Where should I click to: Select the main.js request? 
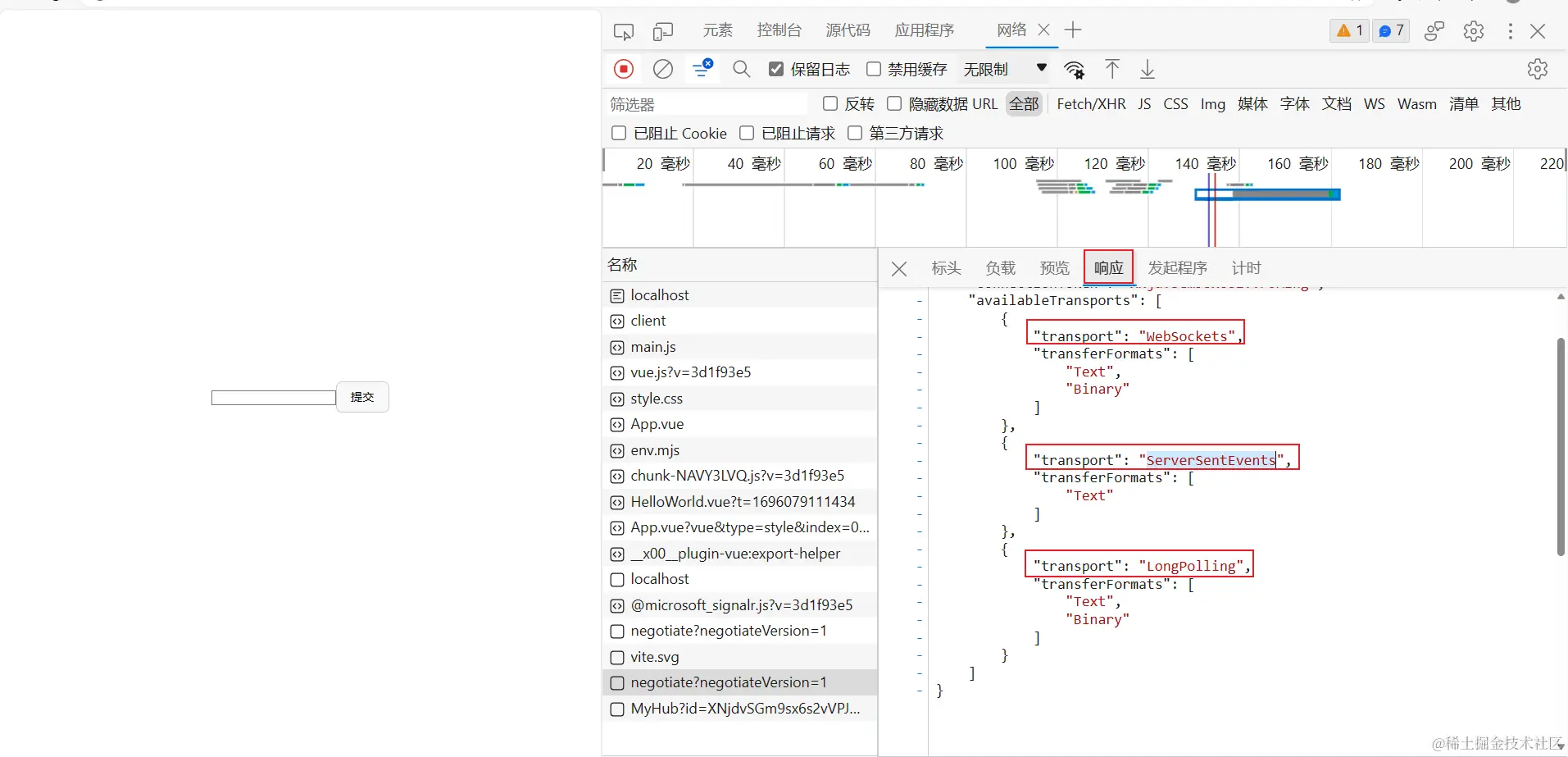coord(740,347)
